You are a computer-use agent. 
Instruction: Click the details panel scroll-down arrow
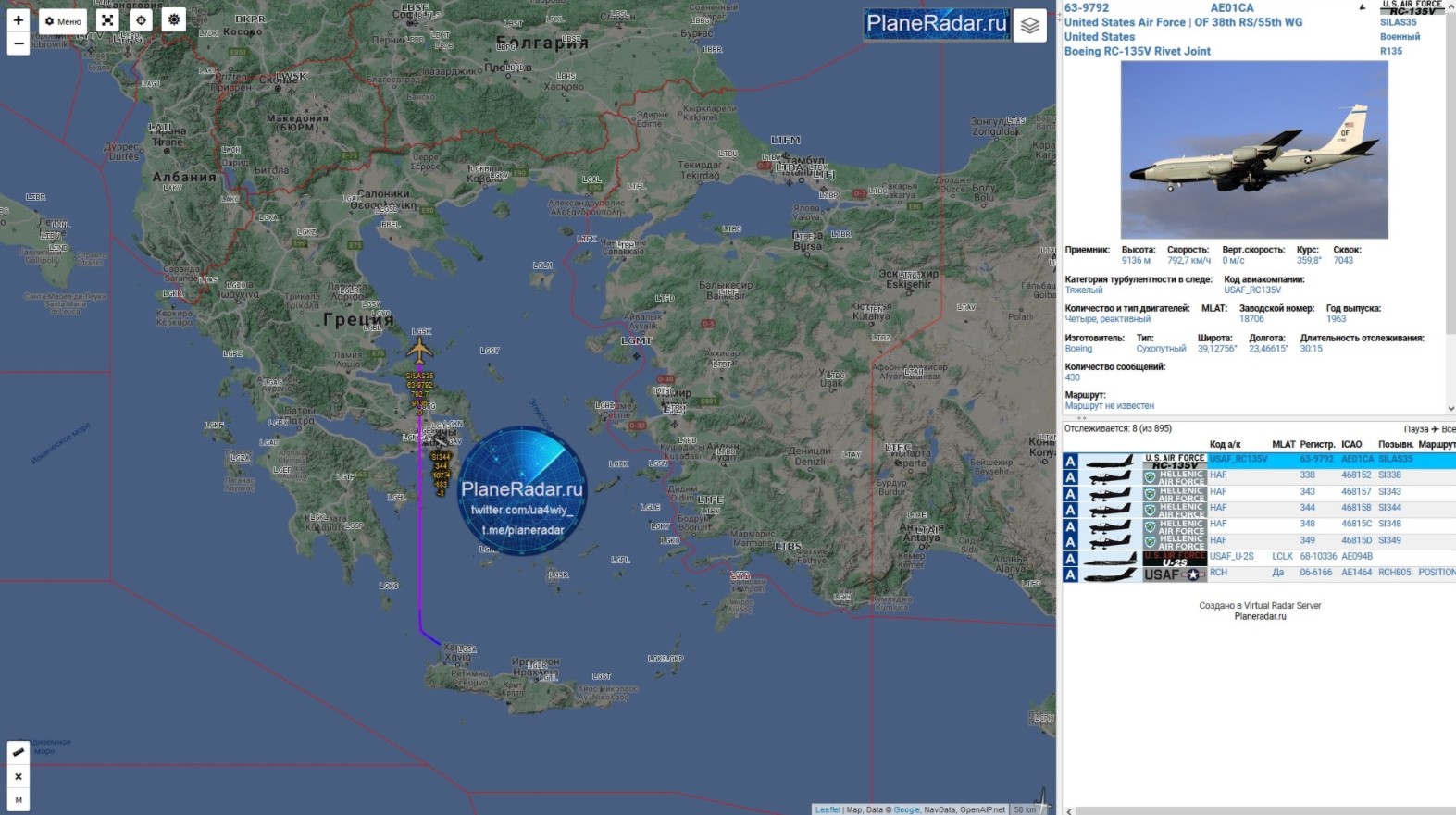[1450, 408]
